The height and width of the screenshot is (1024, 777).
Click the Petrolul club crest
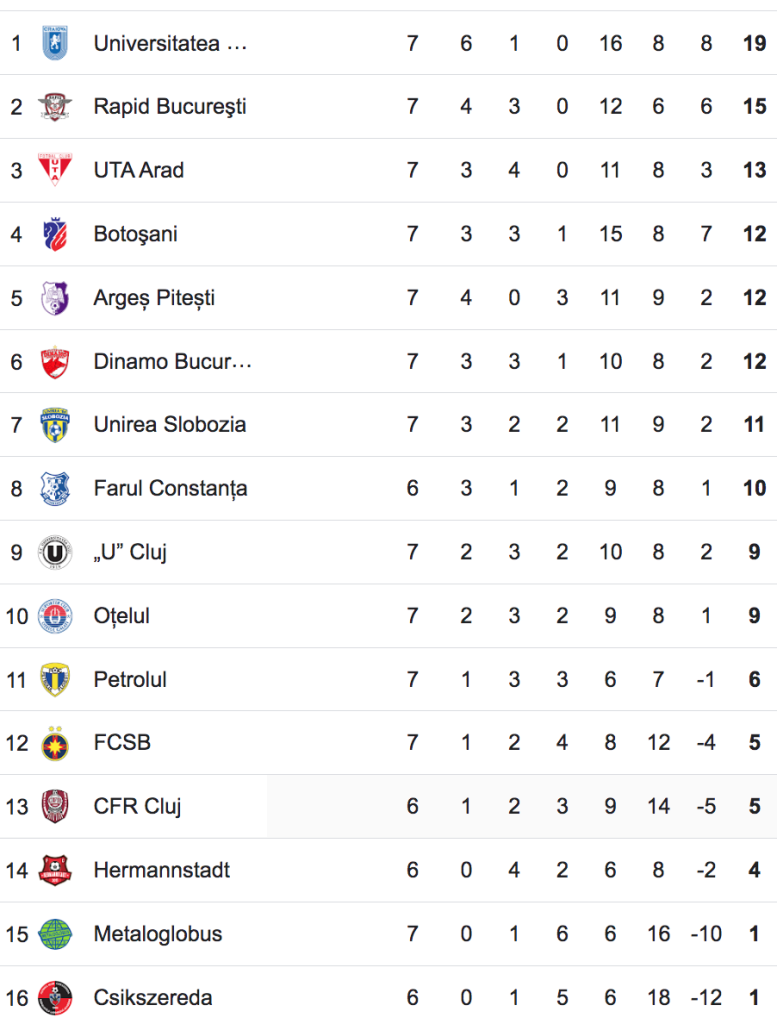55,680
